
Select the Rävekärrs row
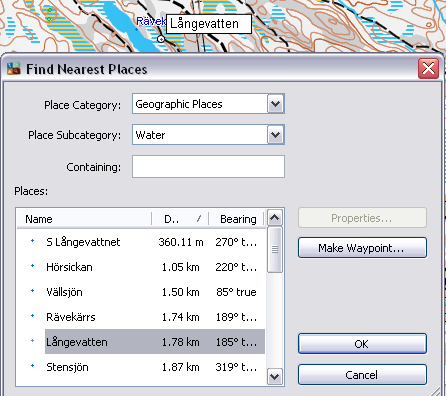141,317
